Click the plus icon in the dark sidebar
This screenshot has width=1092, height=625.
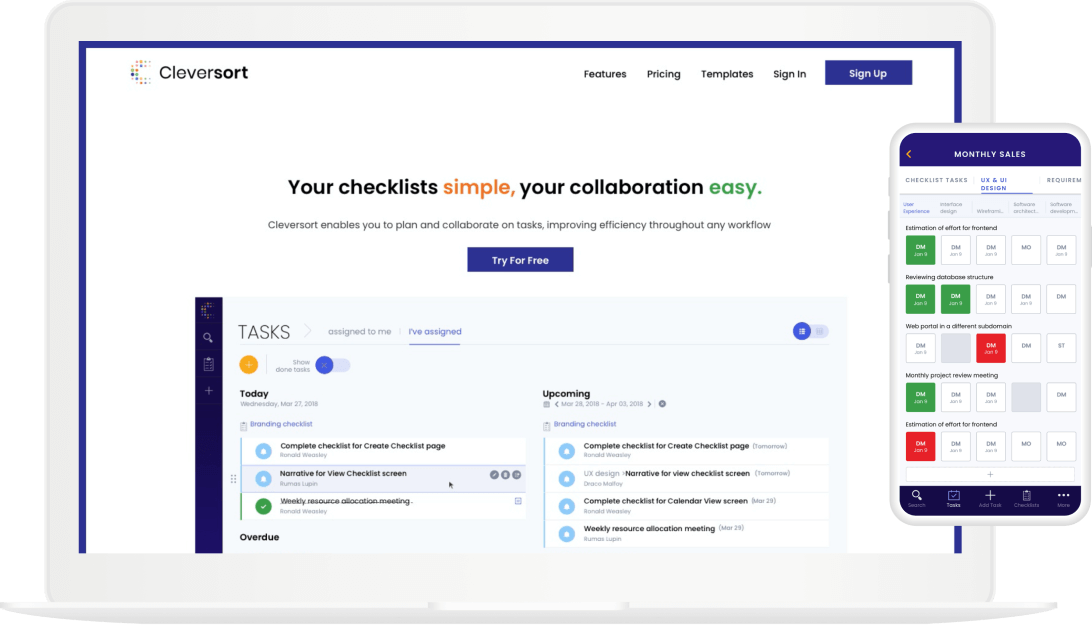(x=208, y=390)
